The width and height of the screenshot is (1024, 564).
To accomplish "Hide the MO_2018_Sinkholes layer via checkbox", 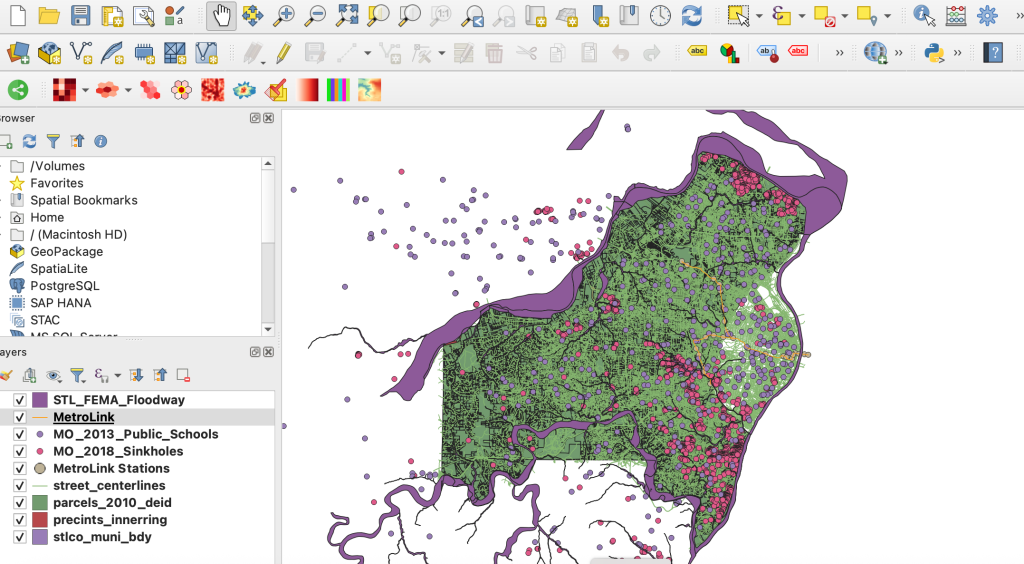I will click(x=19, y=452).
